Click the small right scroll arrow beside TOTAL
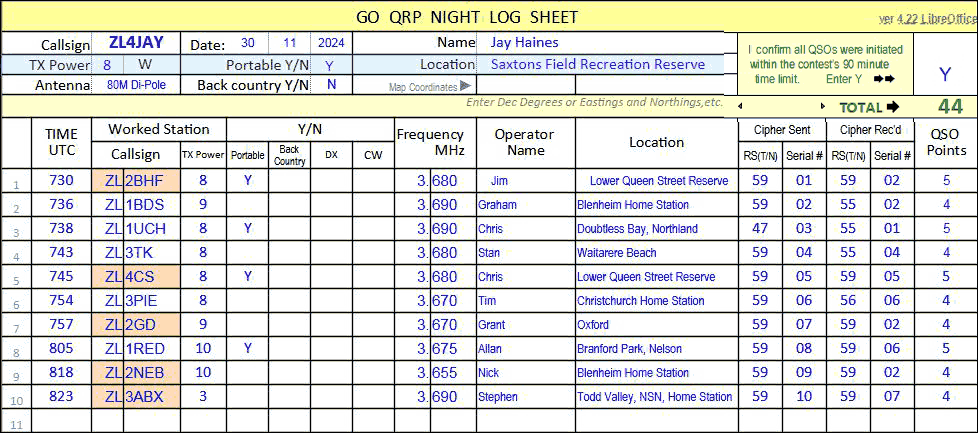 tap(823, 107)
